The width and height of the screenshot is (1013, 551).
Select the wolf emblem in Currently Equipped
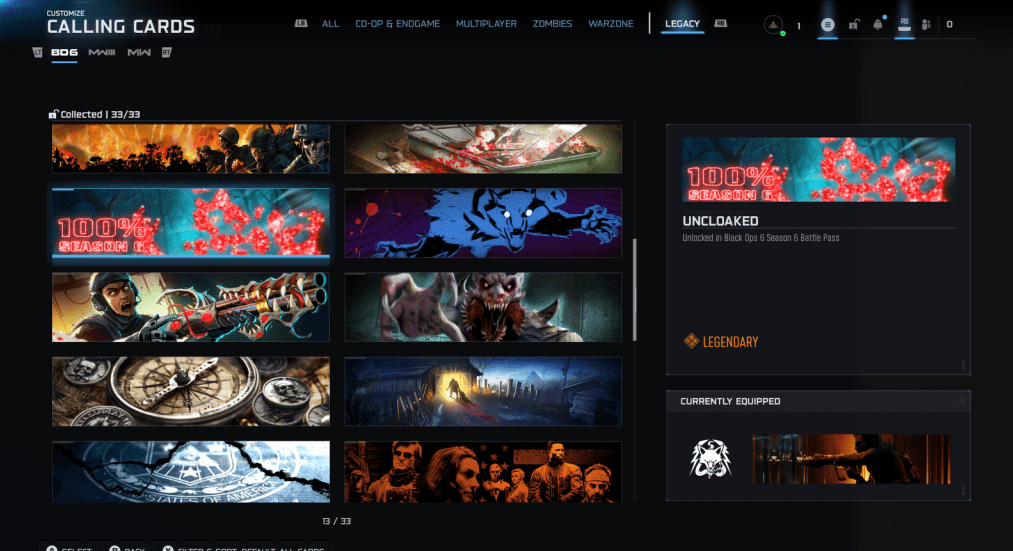[x=711, y=458]
